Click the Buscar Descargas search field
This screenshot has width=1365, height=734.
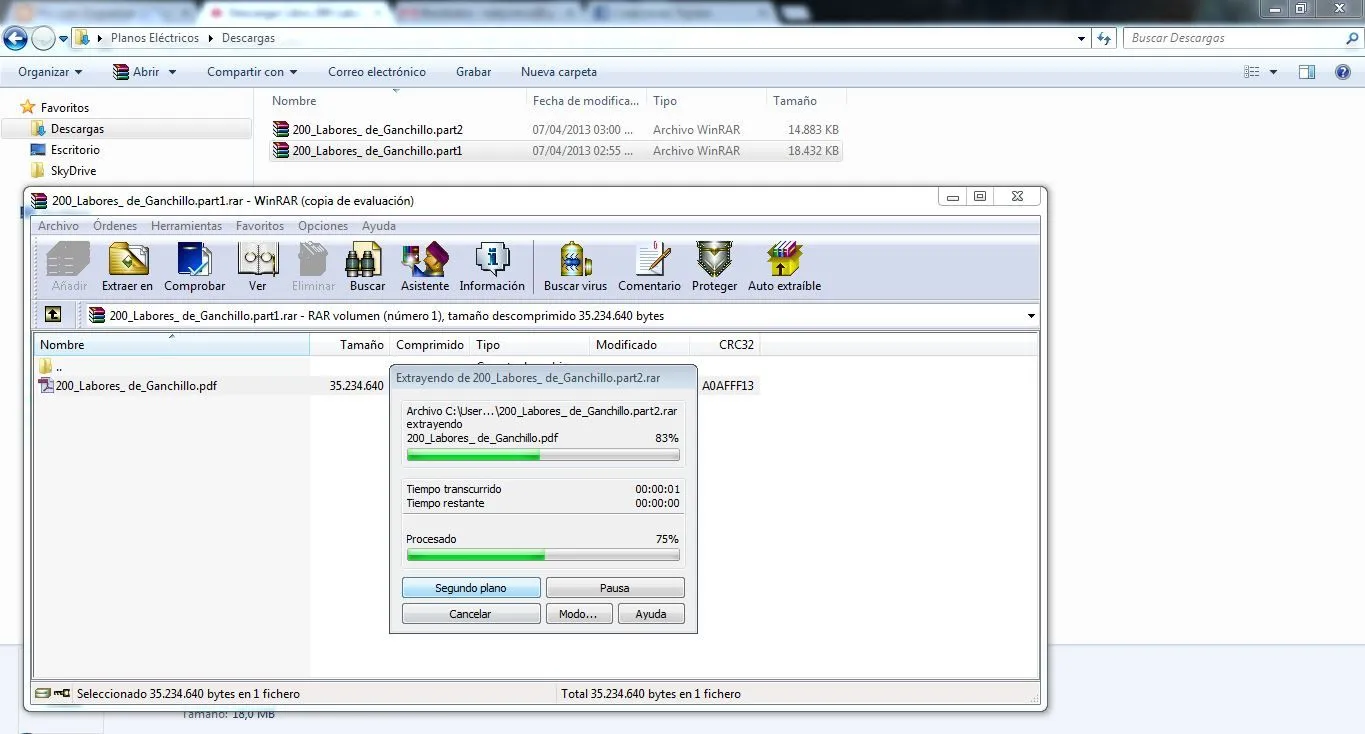tap(1234, 38)
